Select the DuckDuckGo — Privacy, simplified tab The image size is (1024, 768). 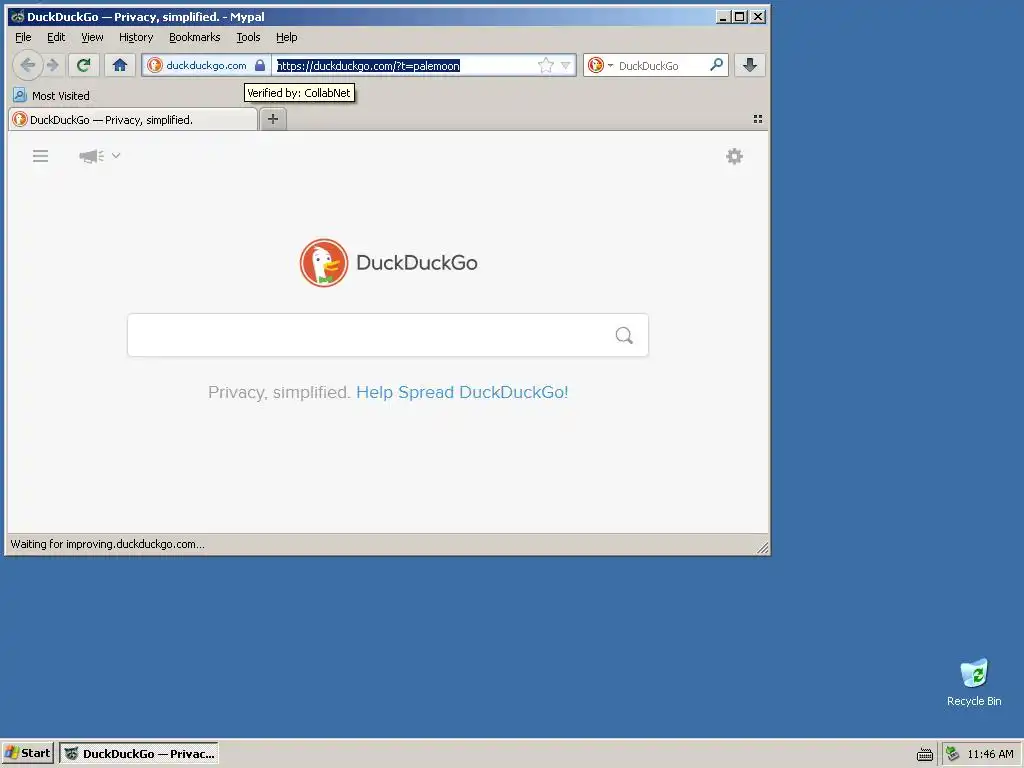click(x=133, y=120)
